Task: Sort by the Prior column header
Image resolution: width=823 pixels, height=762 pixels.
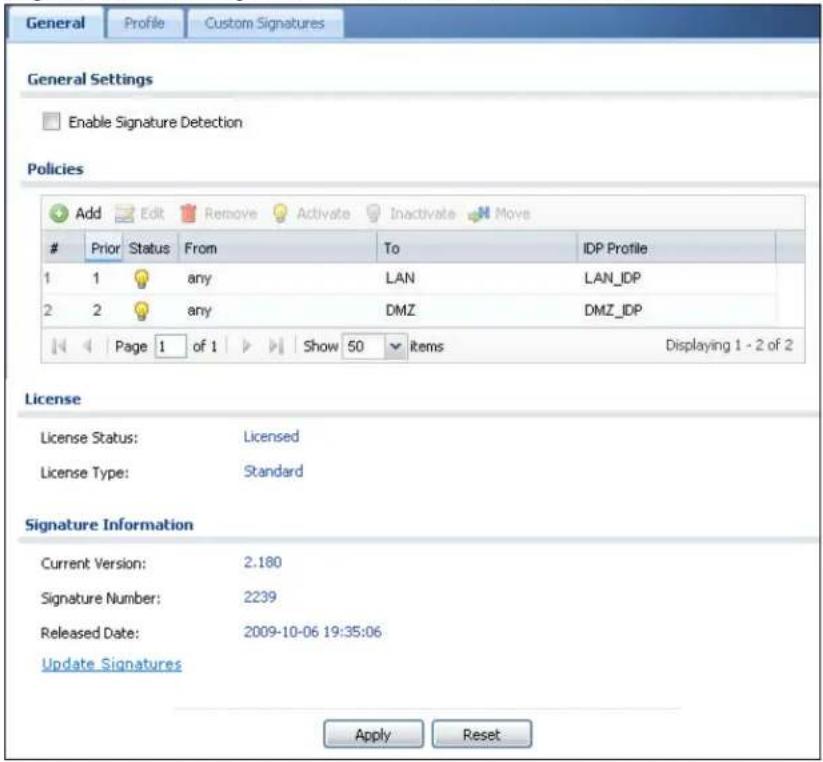Action: coord(104,248)
